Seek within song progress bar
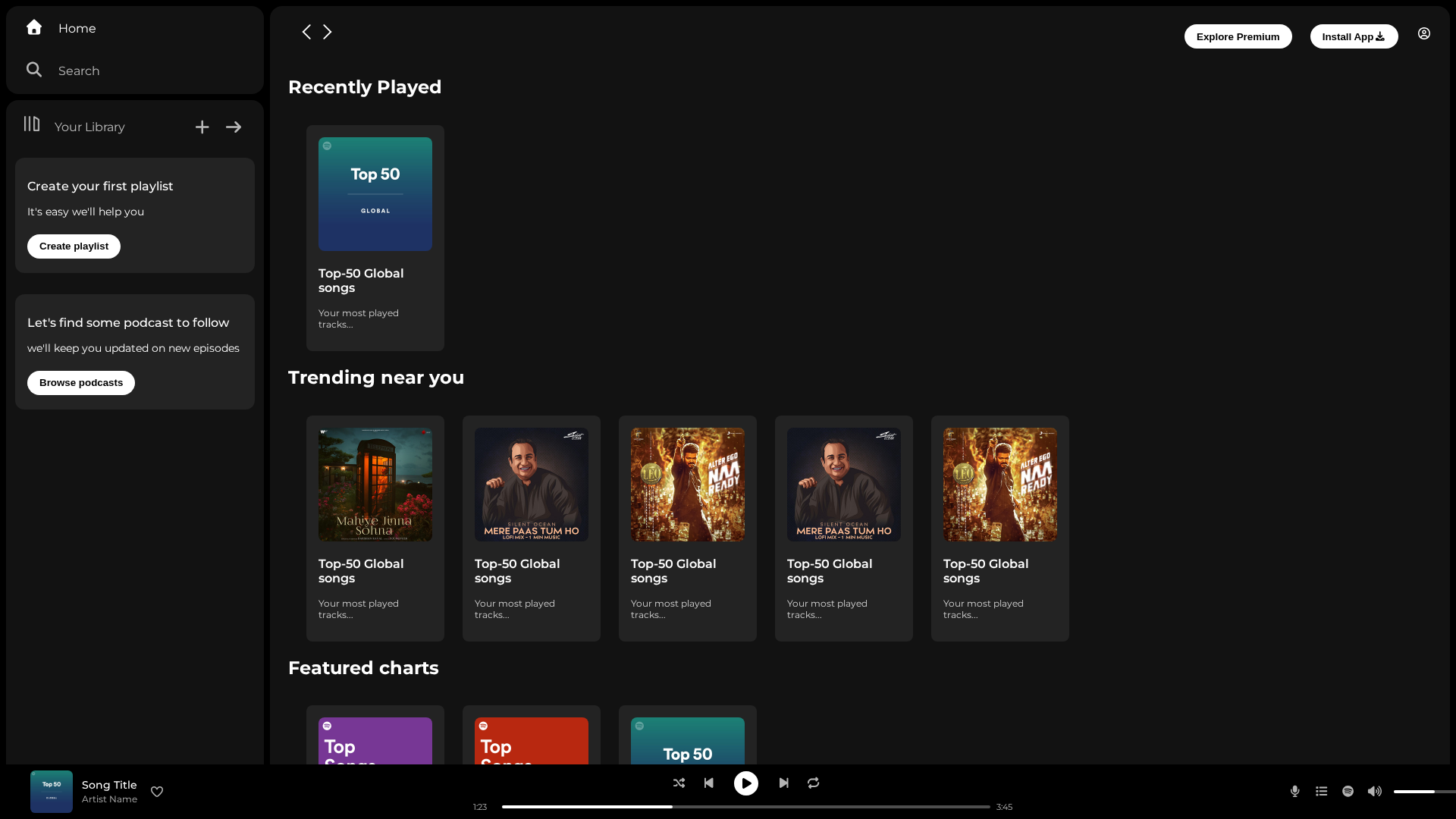The height and width of the screenshot is (819, 1456). [x=746, y=807]
